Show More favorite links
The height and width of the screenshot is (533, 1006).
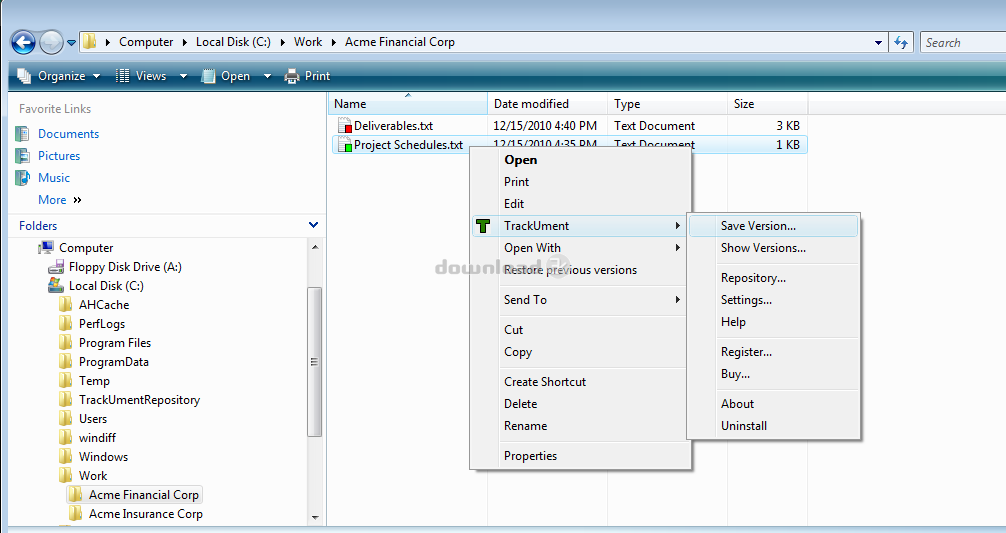coord(60,199)
